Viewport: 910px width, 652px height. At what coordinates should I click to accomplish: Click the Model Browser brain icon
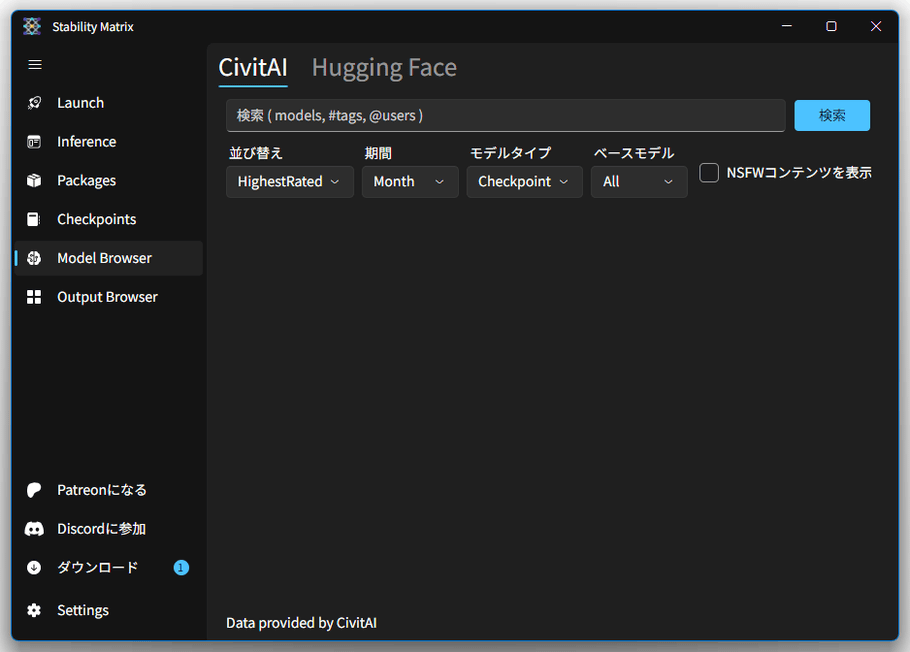tap(34, 258)
